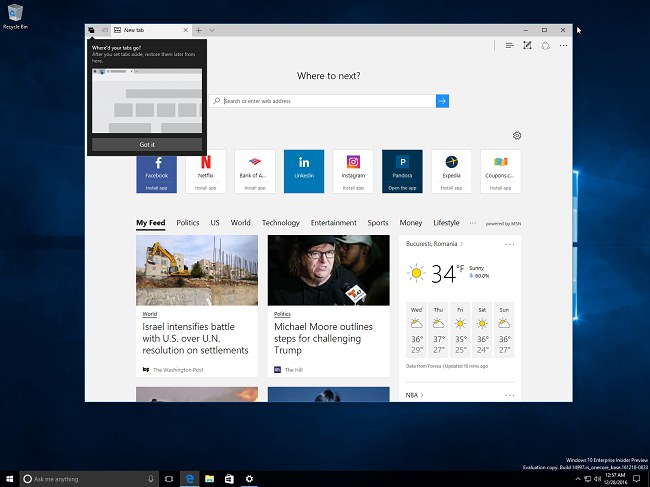This screenshot has width=650, height=487.
Task: Open the tabs you've set aside icon
Action: click(x=91, y=30)
